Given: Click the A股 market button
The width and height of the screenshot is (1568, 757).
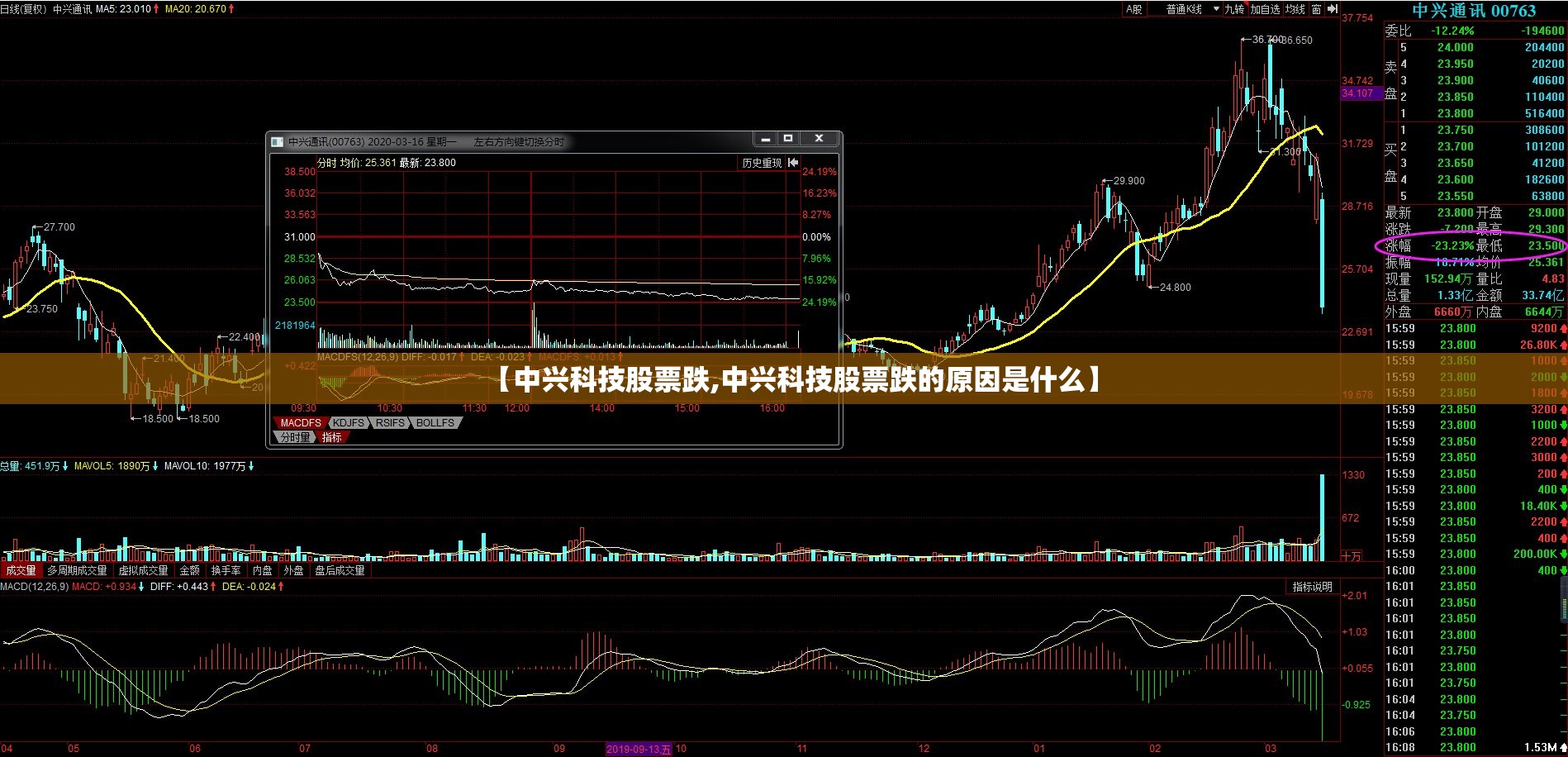Looking at the screenshot, I should tap(1133, 9).
